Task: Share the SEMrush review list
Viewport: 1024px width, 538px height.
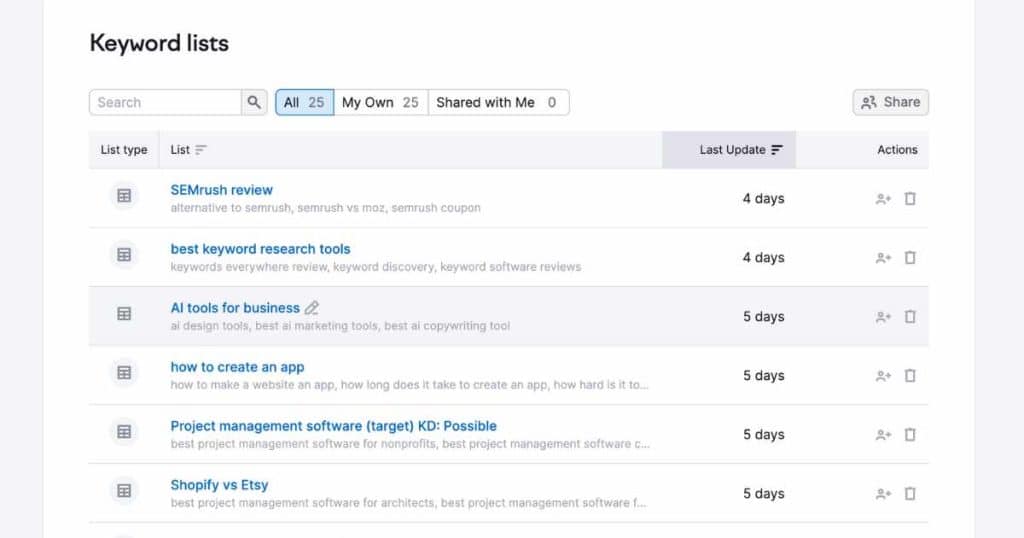Action: [x=883, y=198]
